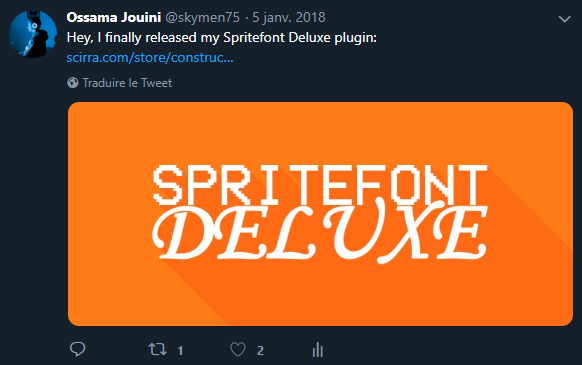Click the like count number 2

(260, 351)
